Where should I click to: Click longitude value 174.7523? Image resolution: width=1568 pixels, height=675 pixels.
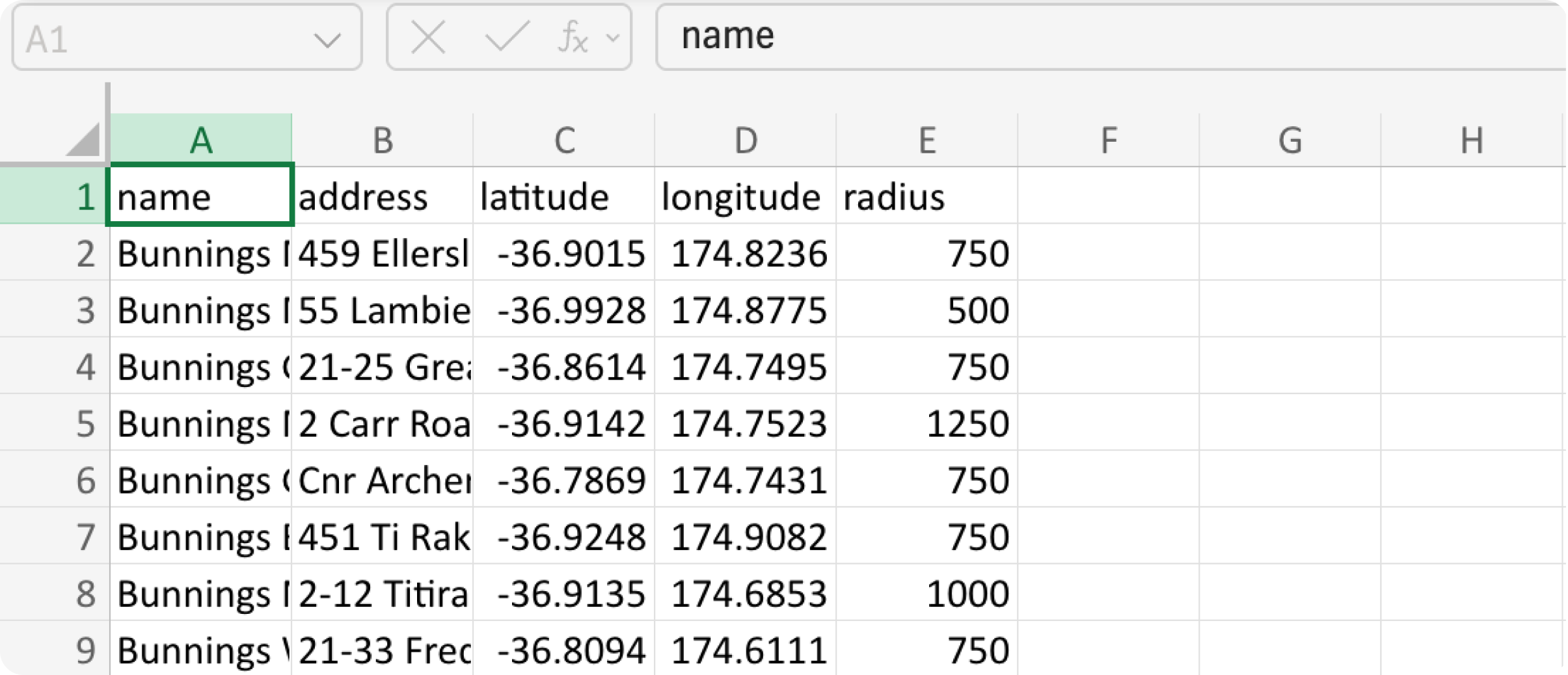746,423
